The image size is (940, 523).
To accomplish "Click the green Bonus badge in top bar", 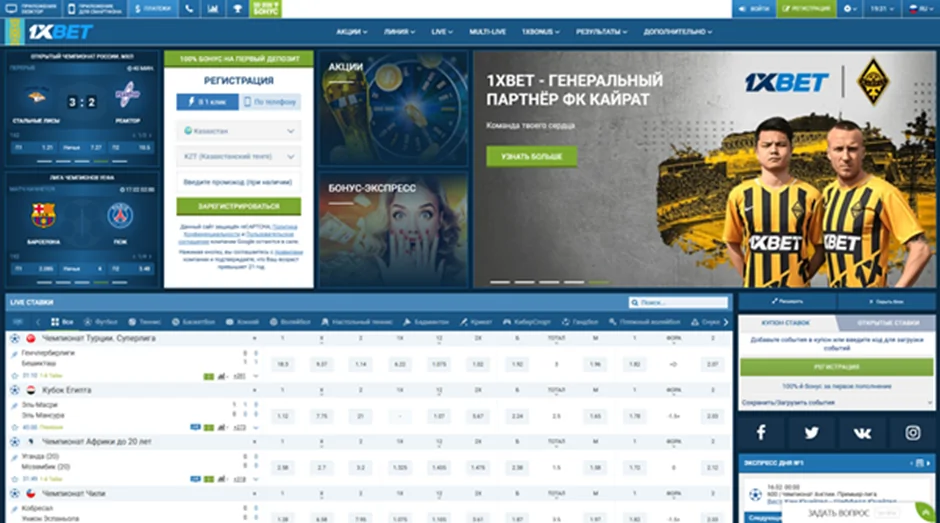I will 266,8.
